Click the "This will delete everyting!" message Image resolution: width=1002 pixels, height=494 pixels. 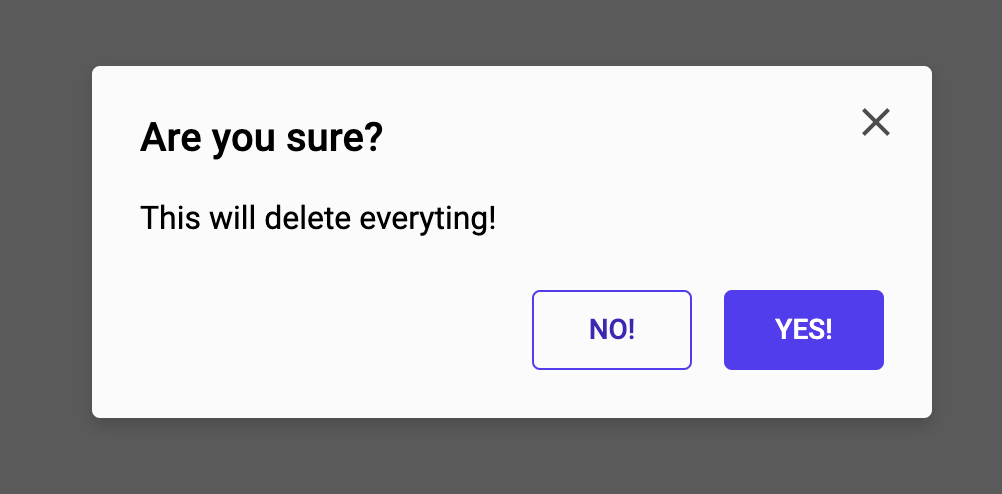[x=318, y=217]
